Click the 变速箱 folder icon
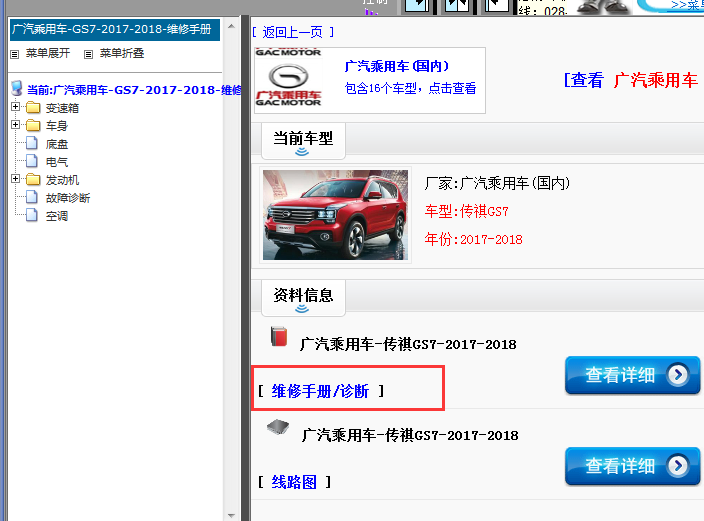Screen dimensions: 704x521 click(x=33, y=108)
